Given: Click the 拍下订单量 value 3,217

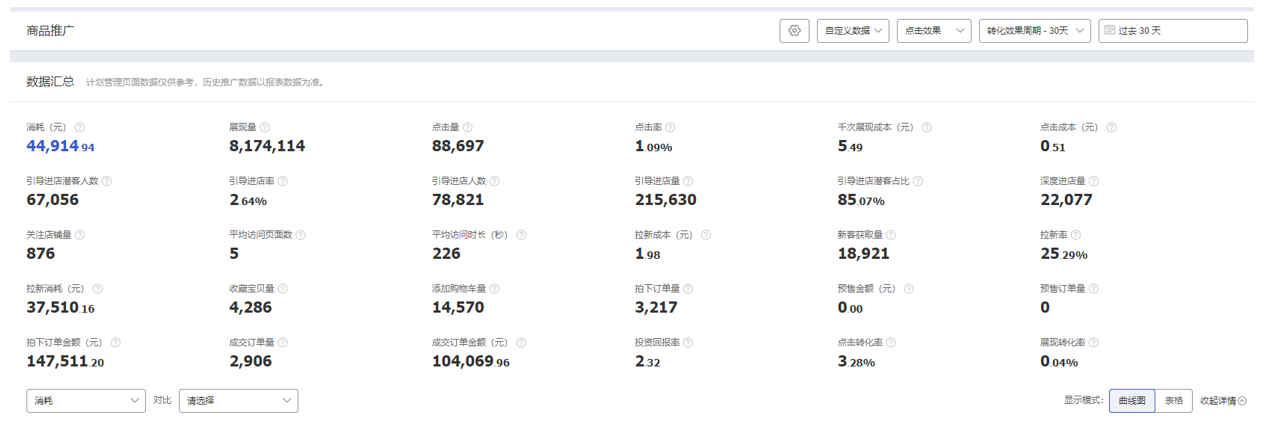Looking at the screenshot, I should coord(656,308).
